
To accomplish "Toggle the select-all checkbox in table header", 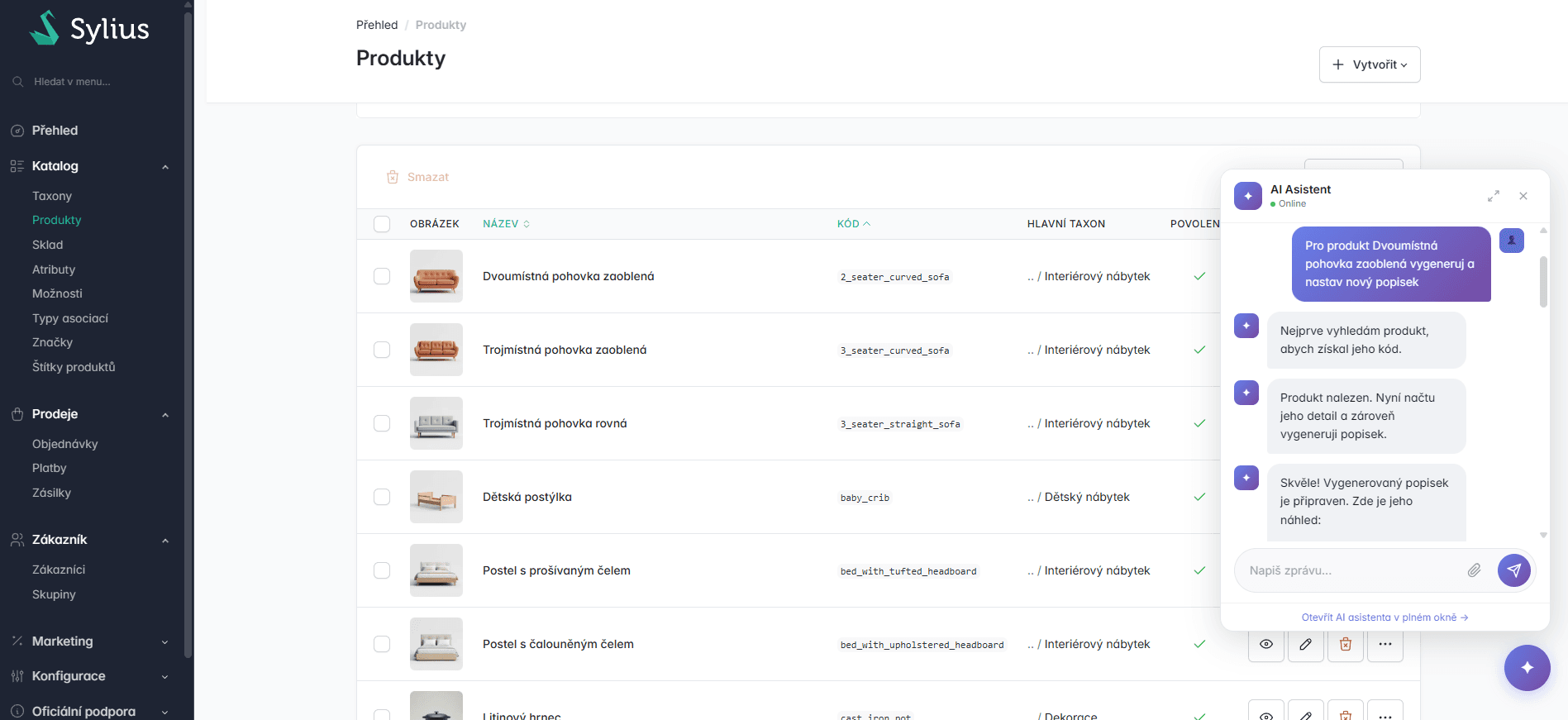I will coord(382,224).
